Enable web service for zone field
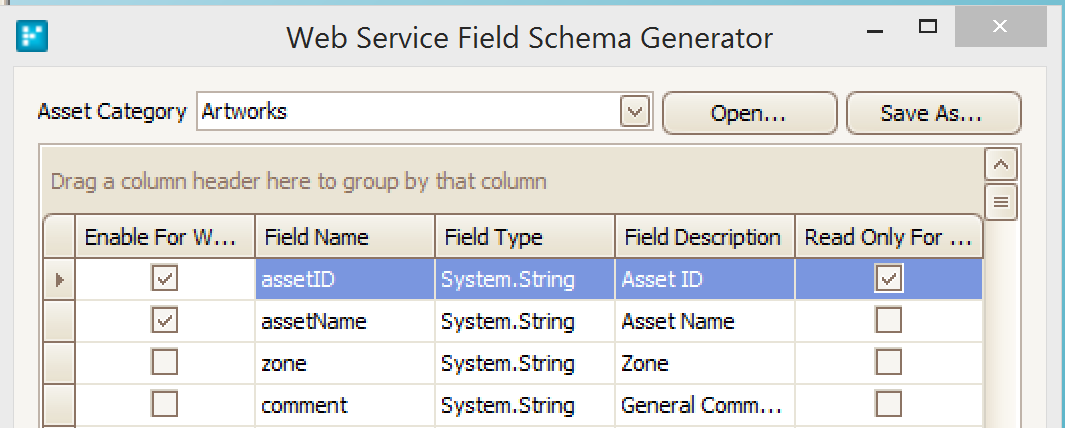Viewport: 1065px width, 428px height. (164, 362)
